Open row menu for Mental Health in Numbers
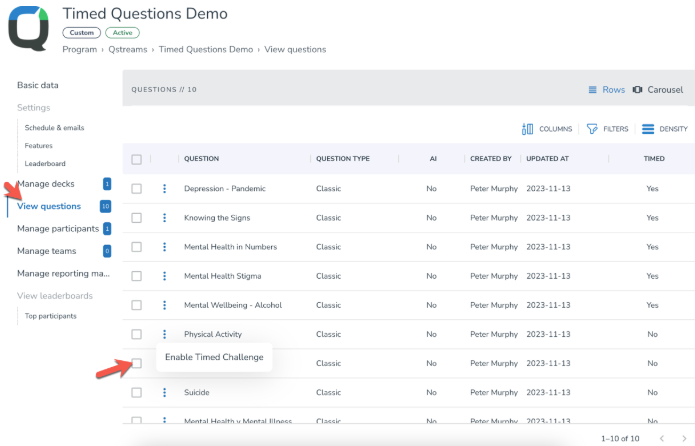Image resolution: width=695 pixels, height=446 pixels. pyautogui.click(x=164, y=247)
